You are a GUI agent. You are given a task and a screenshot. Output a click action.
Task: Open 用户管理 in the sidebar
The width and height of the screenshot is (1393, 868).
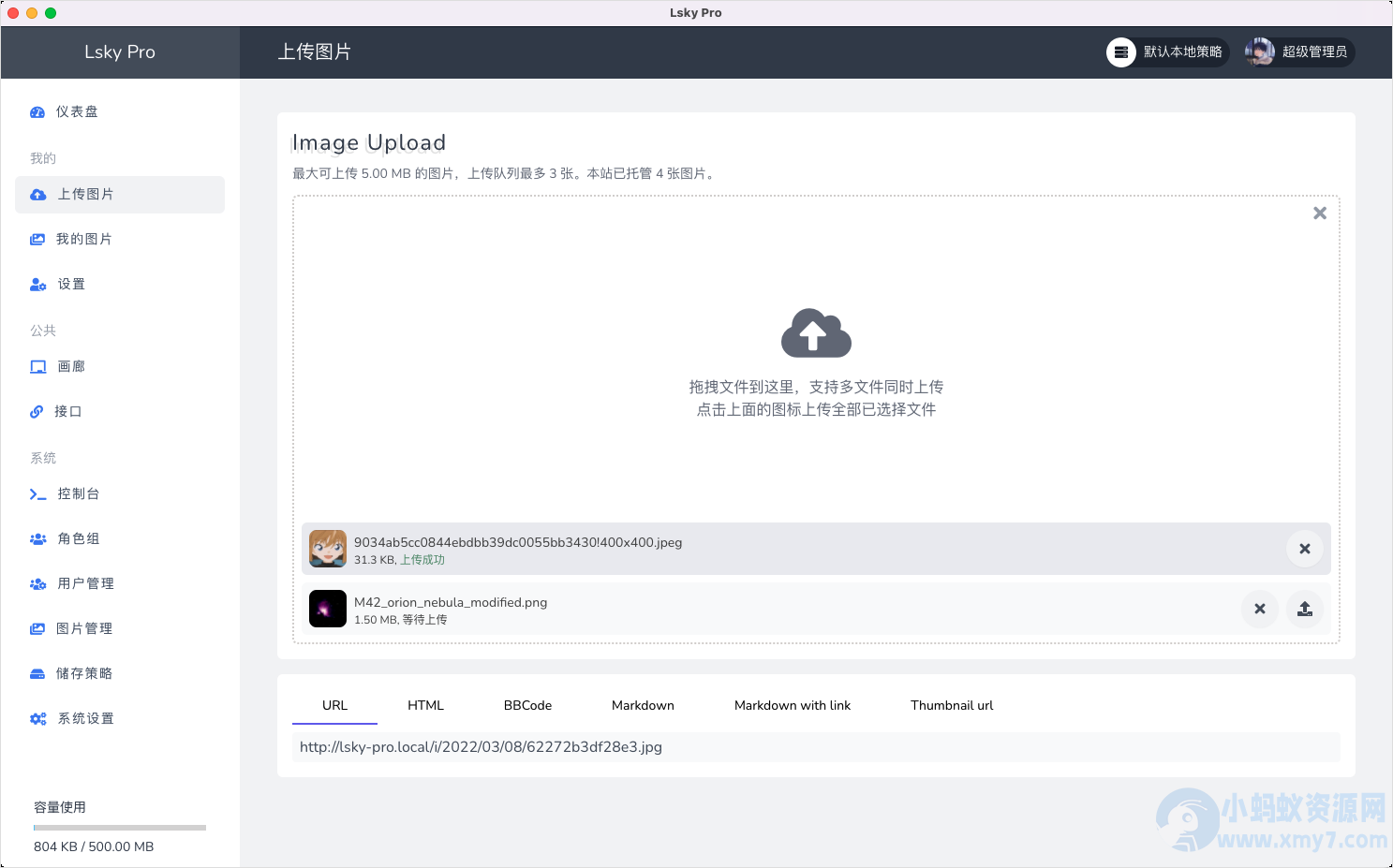point(120,584)
